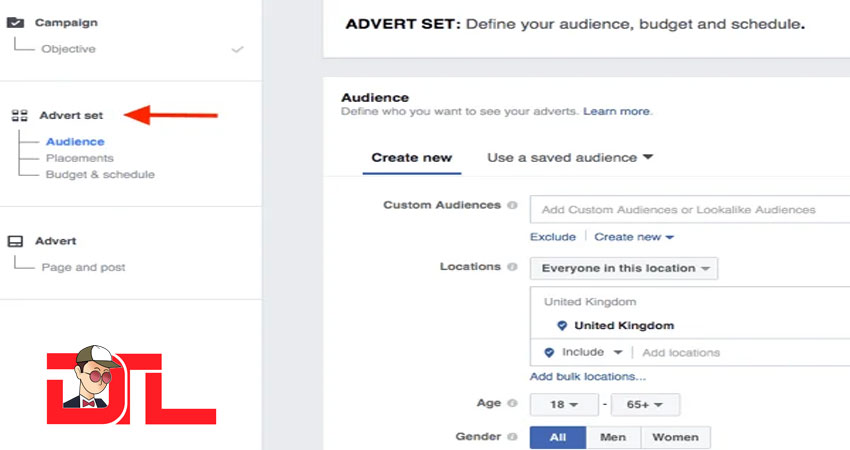Click the Age info icon
This screenshot has height=450, width=850.
(x=512, y=404)
